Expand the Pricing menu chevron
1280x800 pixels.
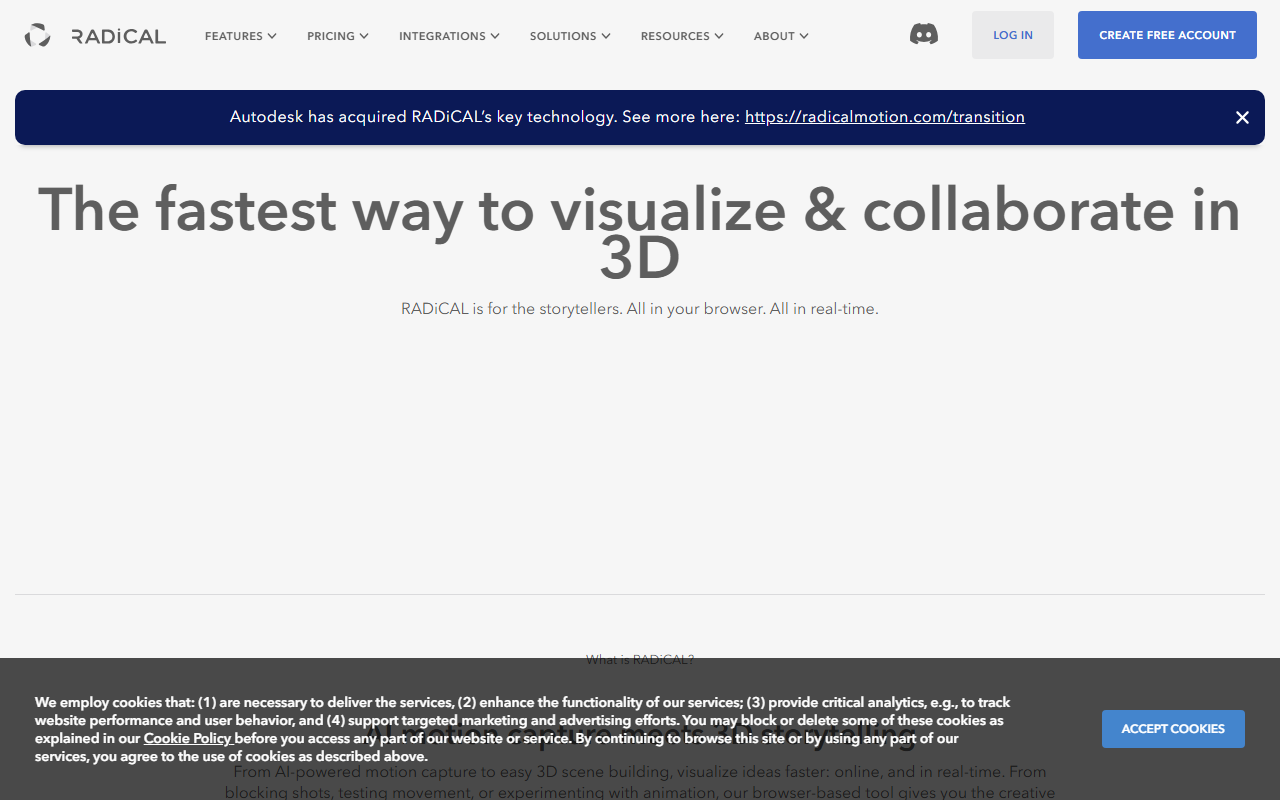(364, 36)
